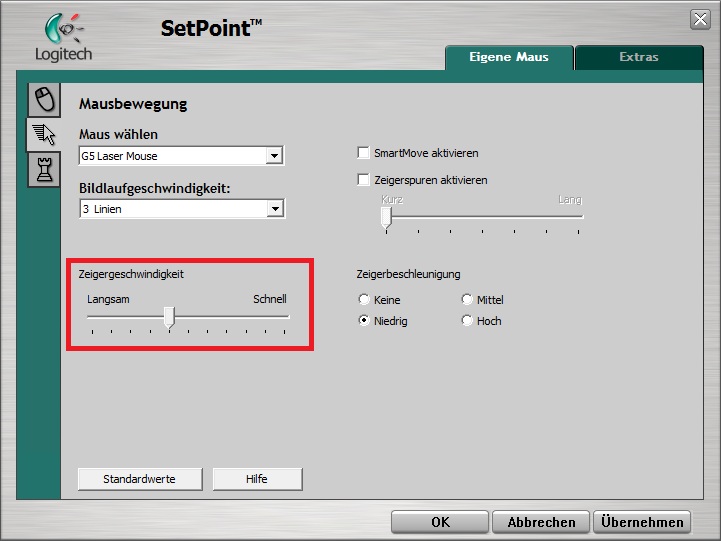Open the mouse button settings icon
Image resolution: width=721 pixels, height=541 pixels.
click(45, 100)
